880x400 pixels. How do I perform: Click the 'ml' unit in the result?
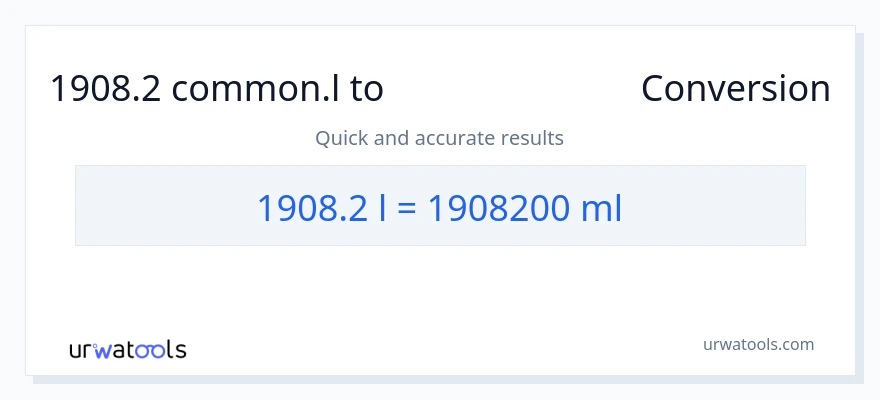pyautogui.click(x=602, y=208)
